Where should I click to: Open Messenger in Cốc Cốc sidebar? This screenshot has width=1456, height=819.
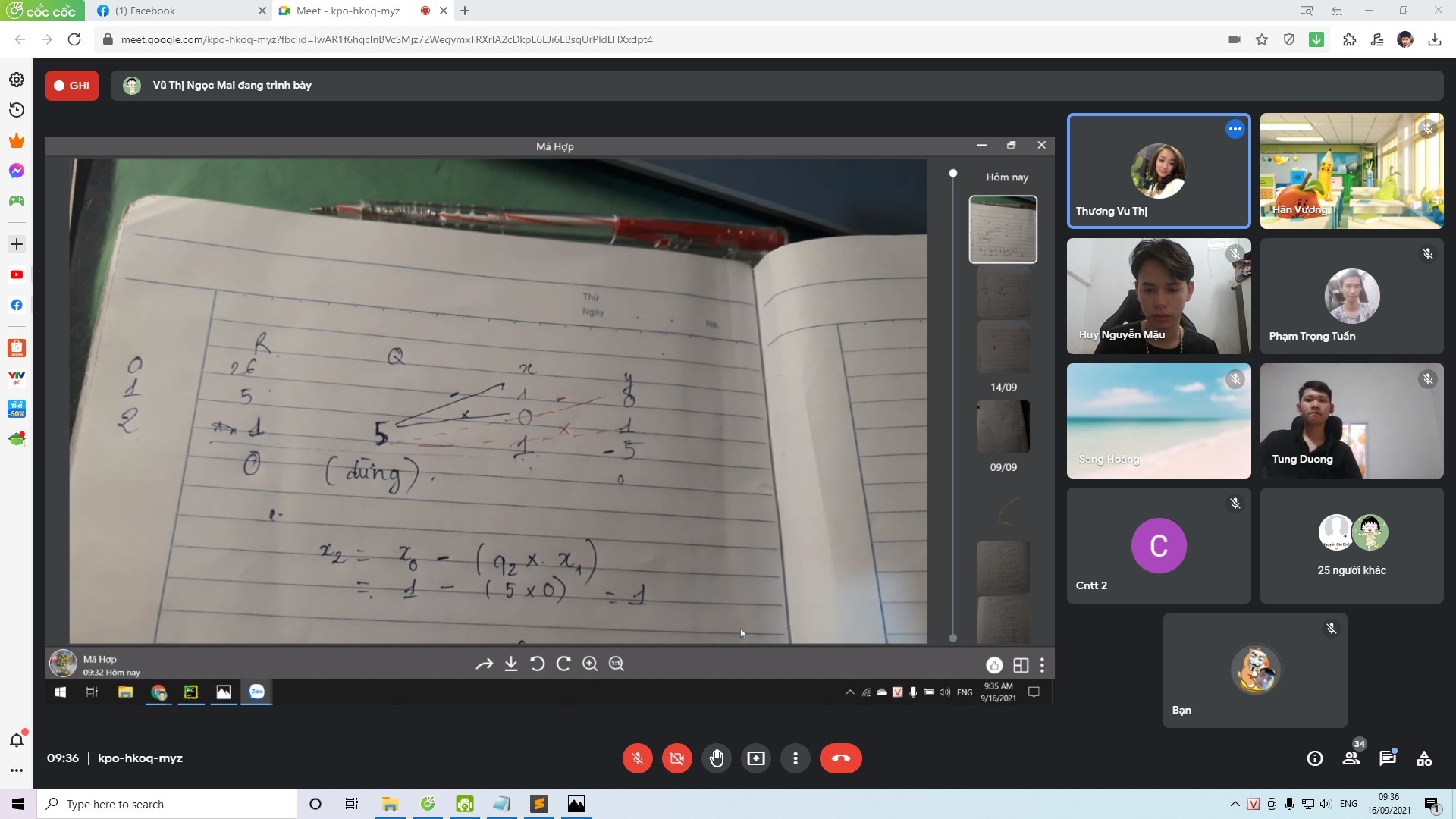[17, 171]
